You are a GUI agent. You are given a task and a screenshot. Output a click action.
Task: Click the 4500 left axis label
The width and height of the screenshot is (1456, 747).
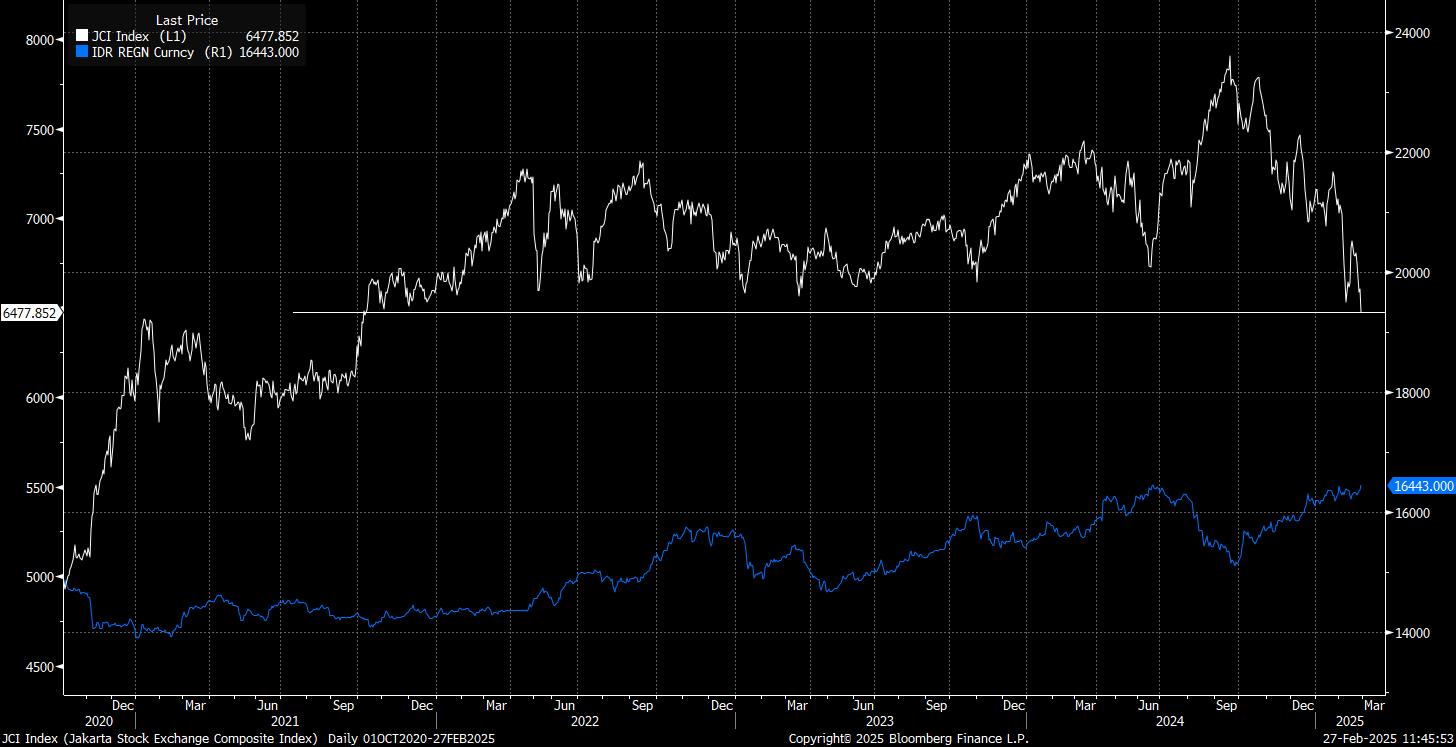click(40, 667)
